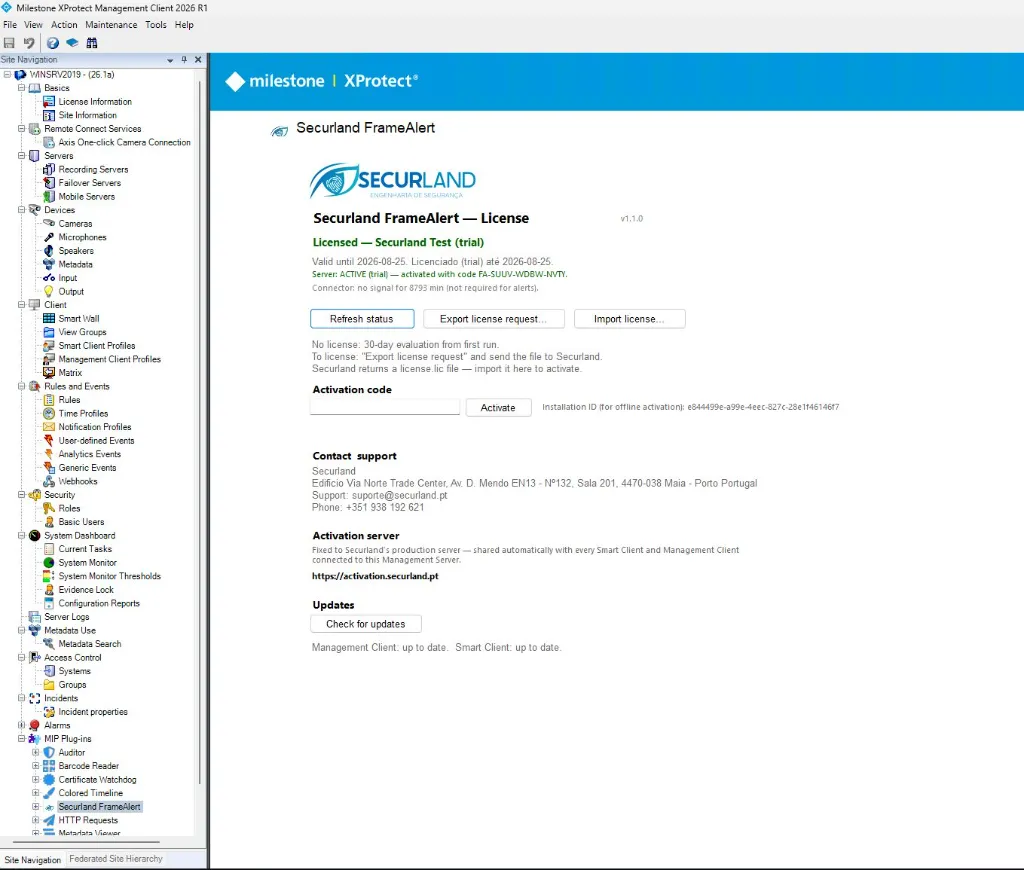Viewport: 1024px width, 870px height.
Task: Click Export license request button
Action: [493, 319]
